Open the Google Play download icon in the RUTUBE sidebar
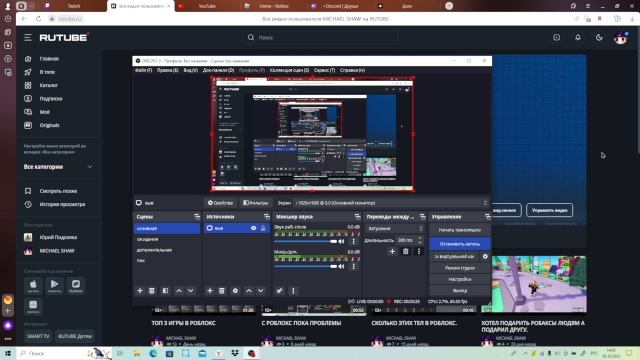The width and height of the screenshot is (640, 360). tap(54, 285)
